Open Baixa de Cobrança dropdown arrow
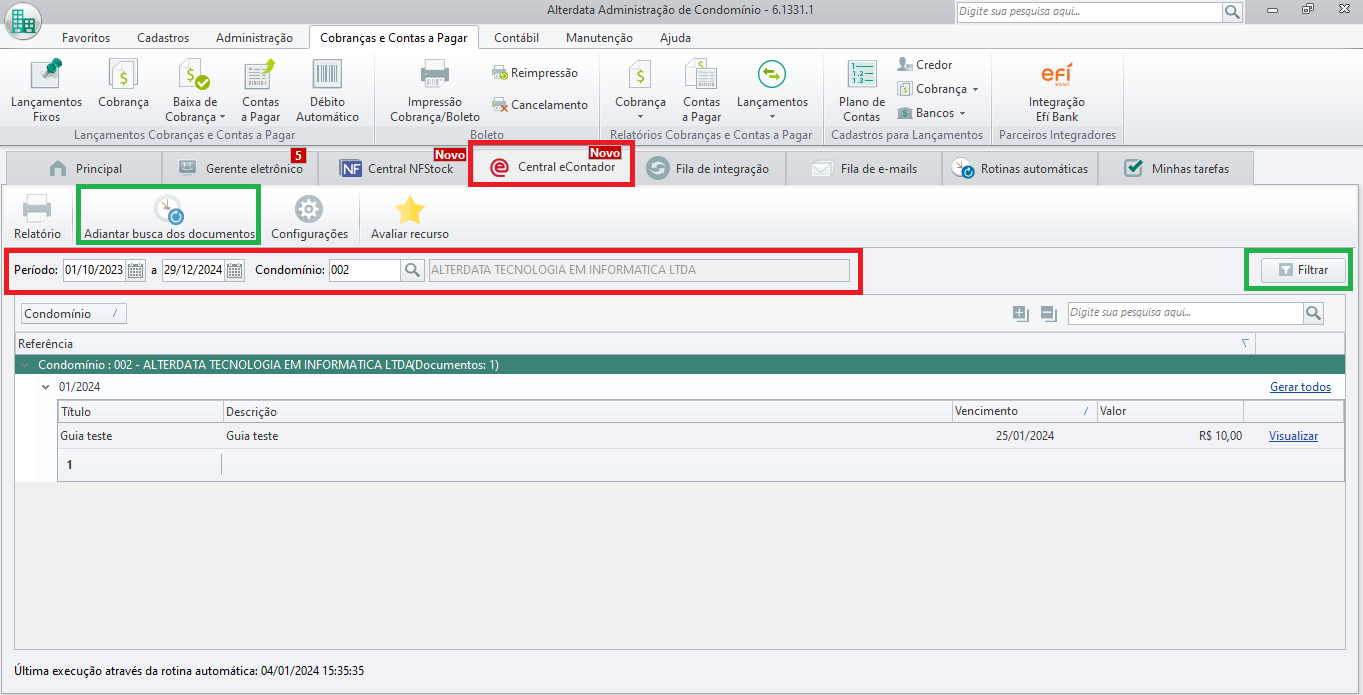1363x695 pixels. click(222, 117)
